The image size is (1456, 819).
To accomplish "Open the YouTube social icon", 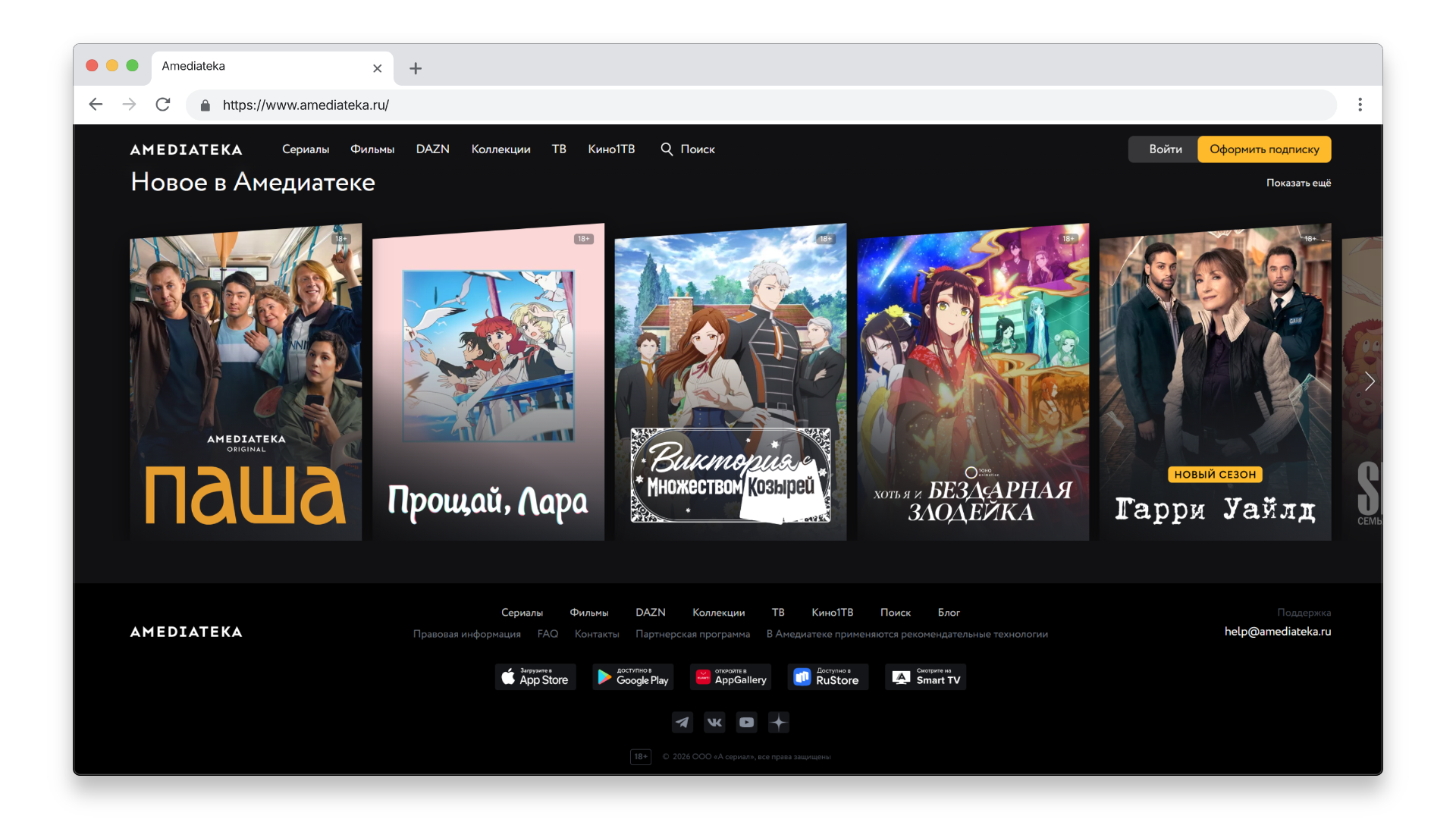I will 747,723.
